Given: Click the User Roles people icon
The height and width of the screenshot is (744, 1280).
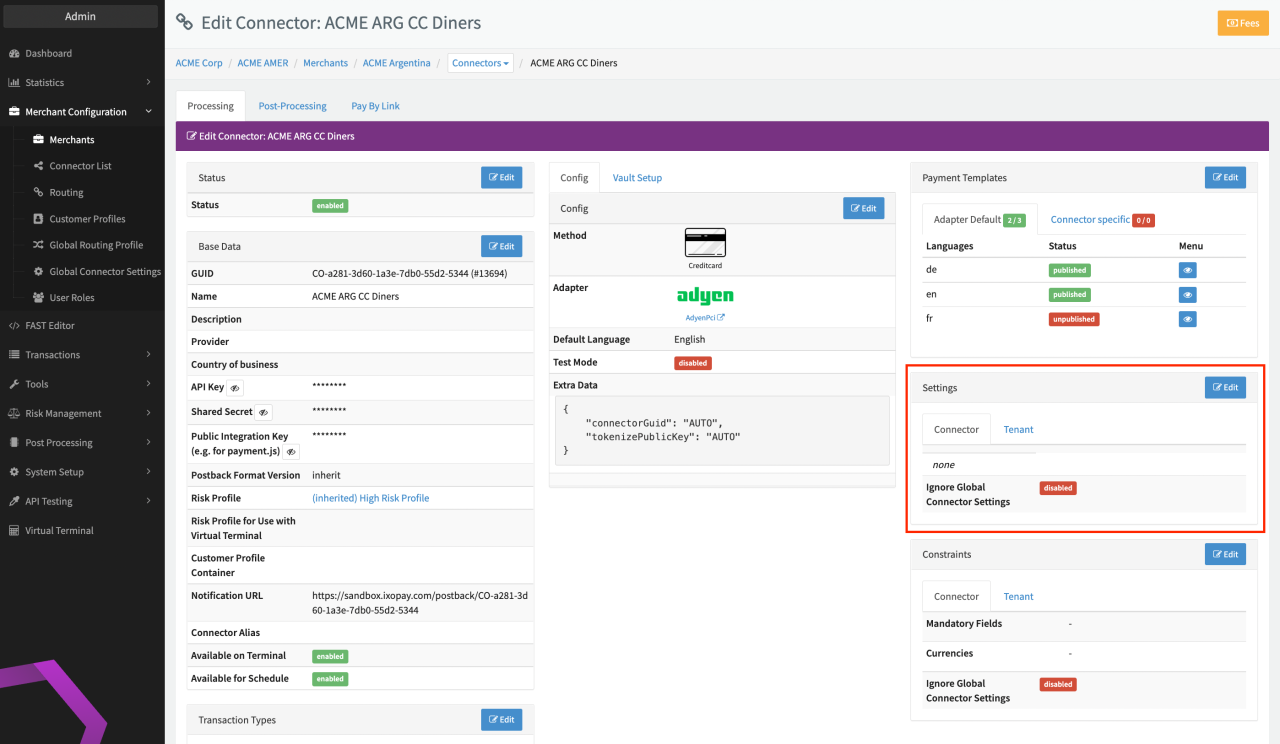Looking at the screenshot, I should 39,297.
